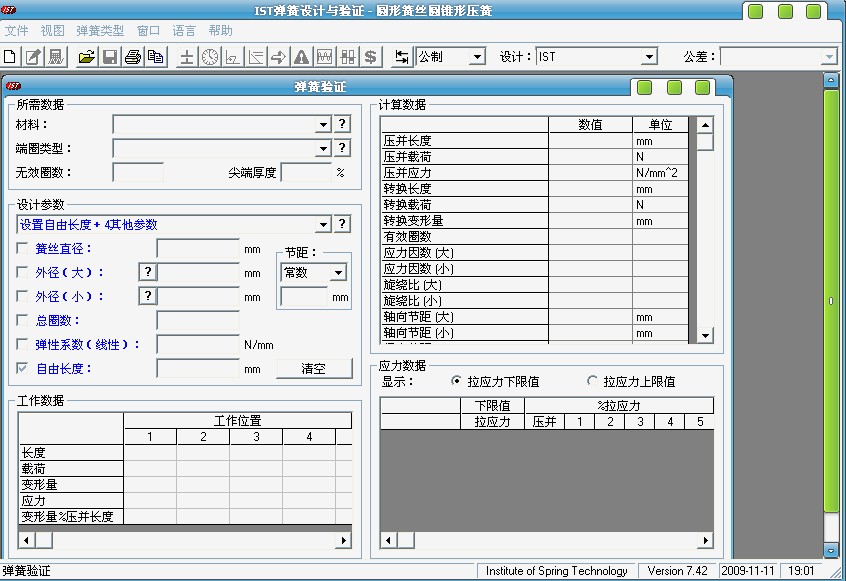
Task: Open a file with folder icon
Action: pyautogui.click(x=86, y=57)
